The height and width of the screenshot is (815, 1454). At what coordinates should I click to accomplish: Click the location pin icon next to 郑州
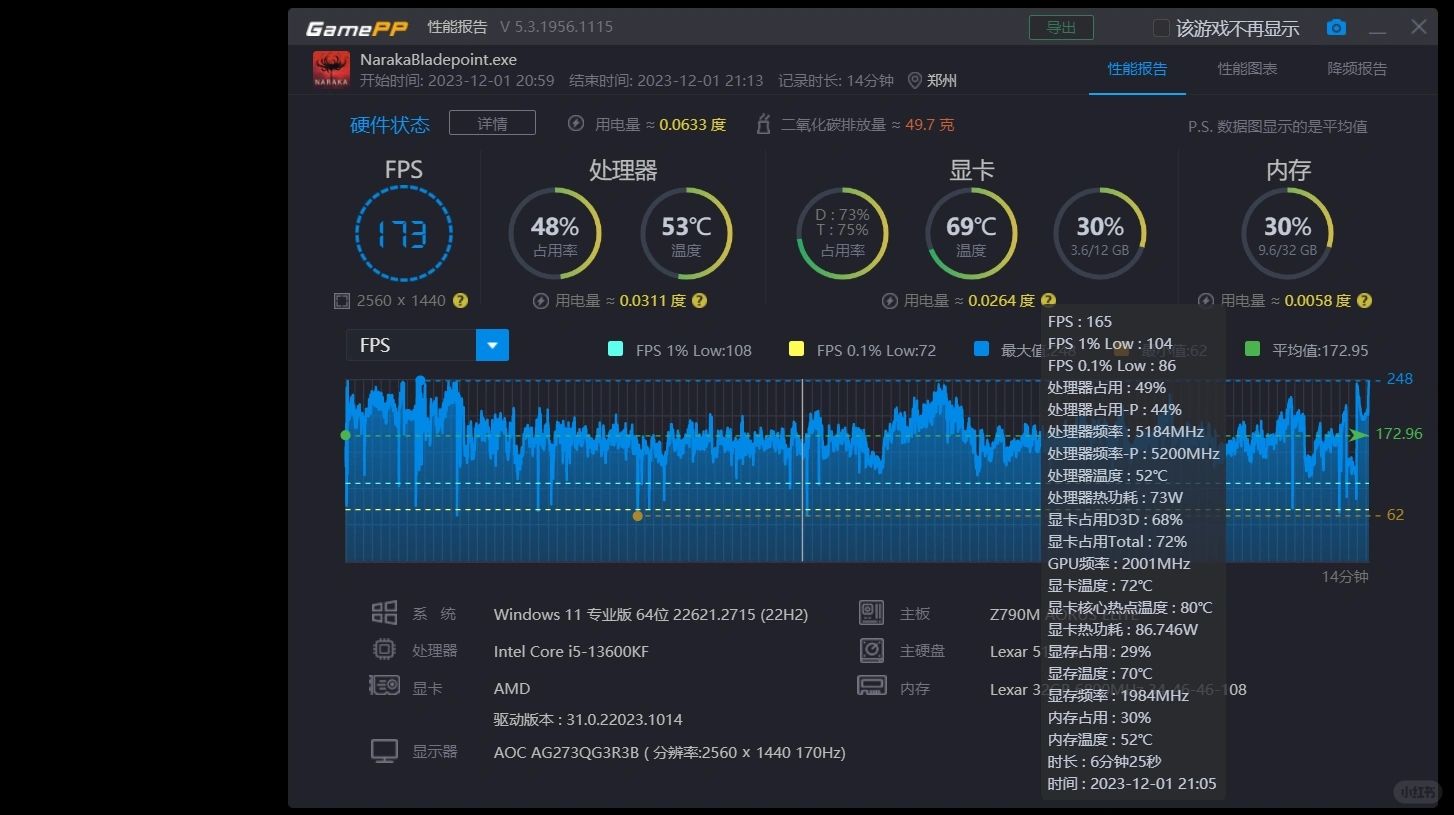pos(914,81)
